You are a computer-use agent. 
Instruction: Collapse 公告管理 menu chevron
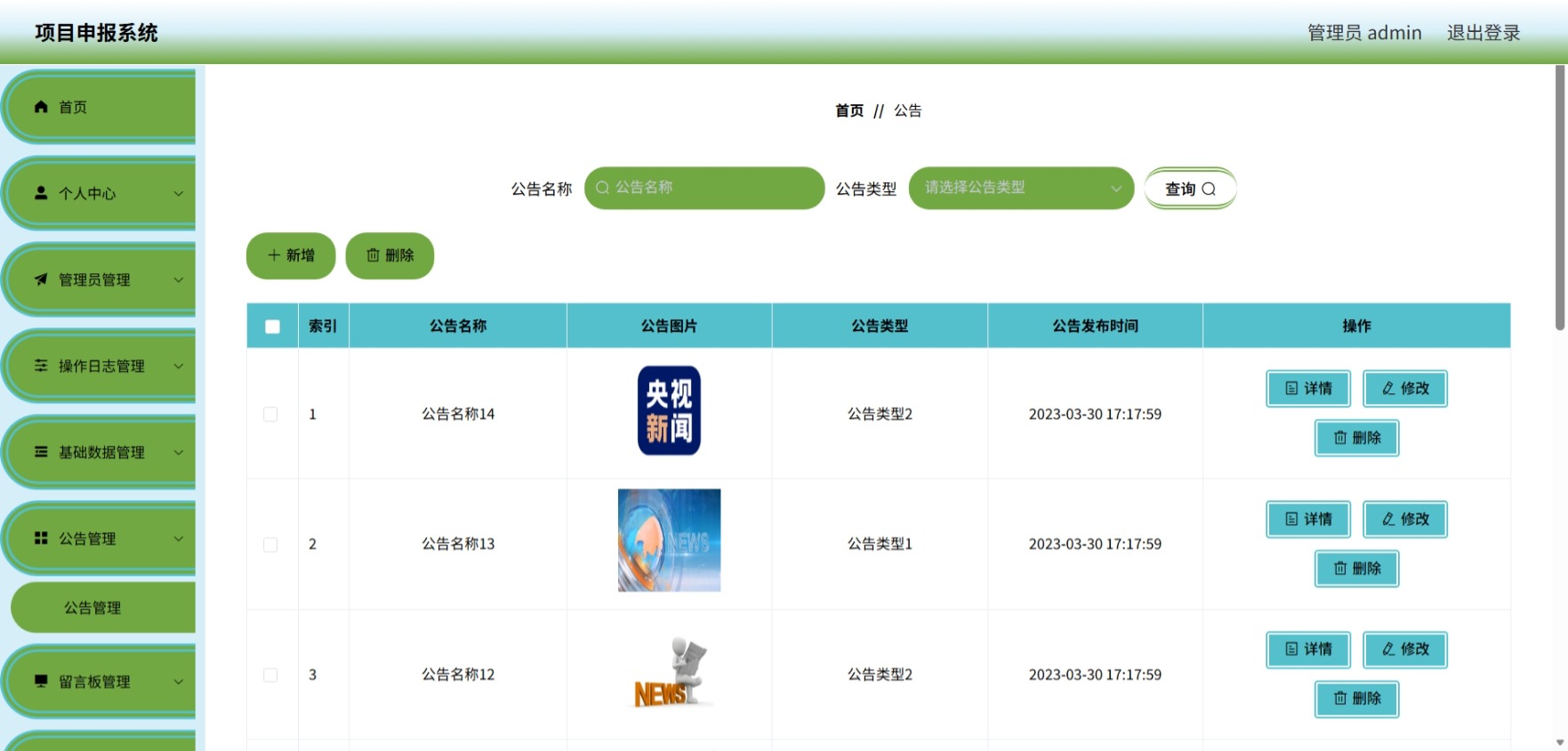click(179, 538)
